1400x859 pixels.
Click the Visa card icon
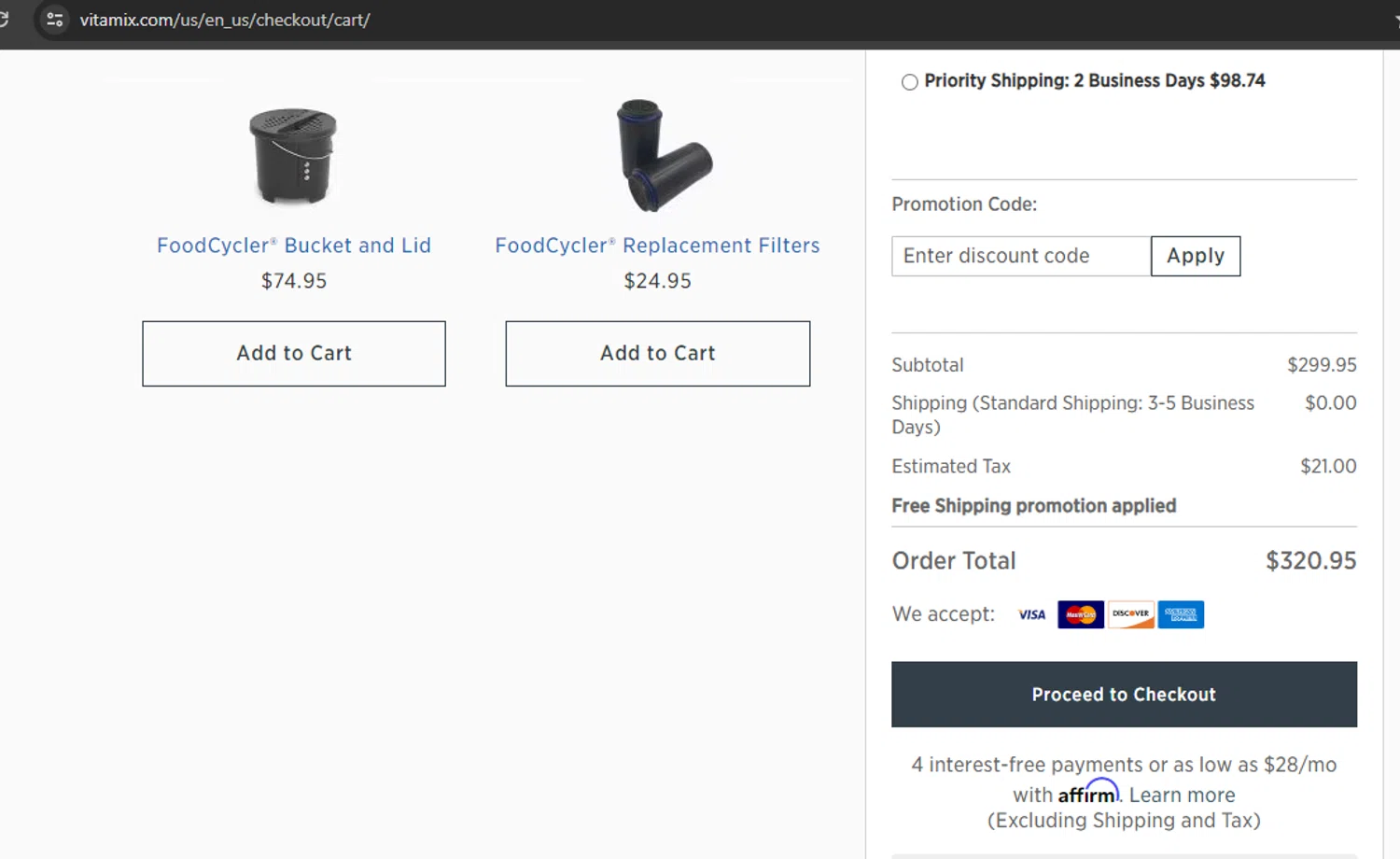pos(1031,614)
